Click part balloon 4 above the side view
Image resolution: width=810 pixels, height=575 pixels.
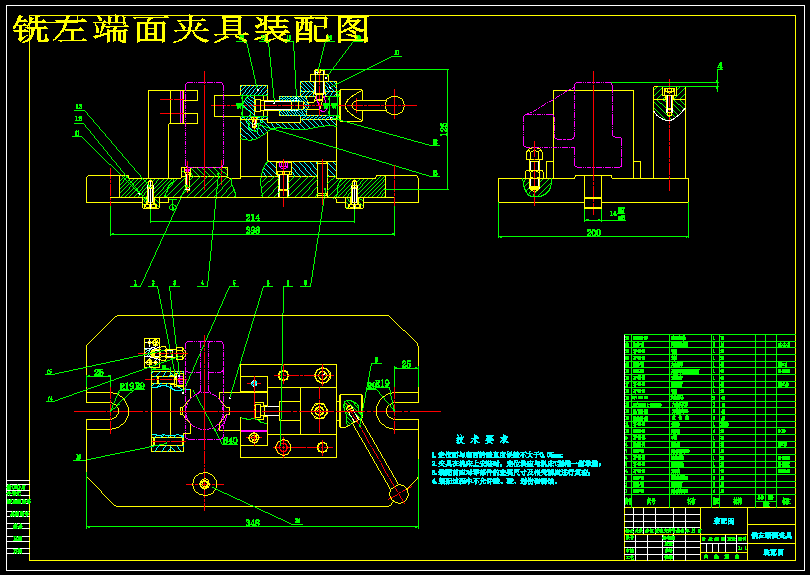[720, 67]
